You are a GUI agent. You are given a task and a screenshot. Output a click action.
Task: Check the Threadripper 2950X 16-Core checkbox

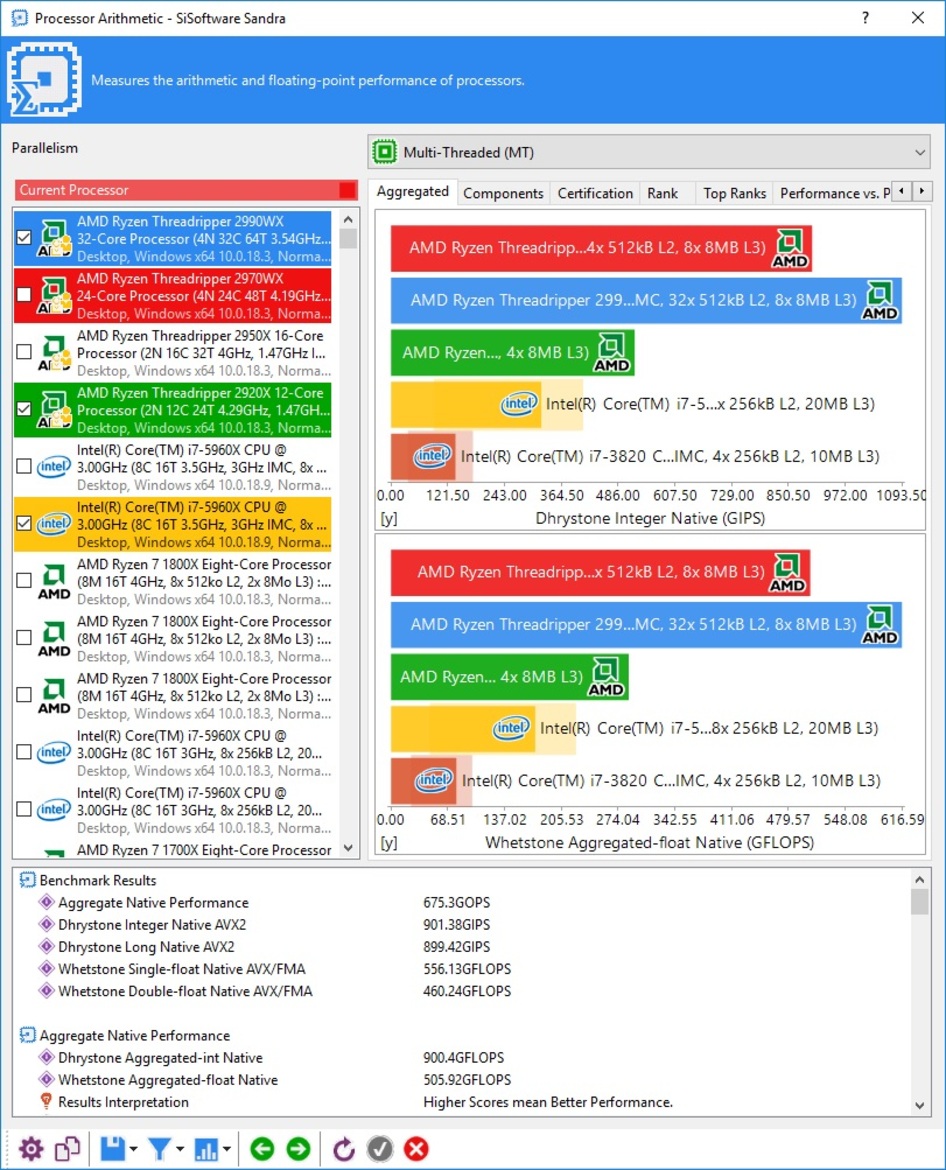(x=24, y=351)
